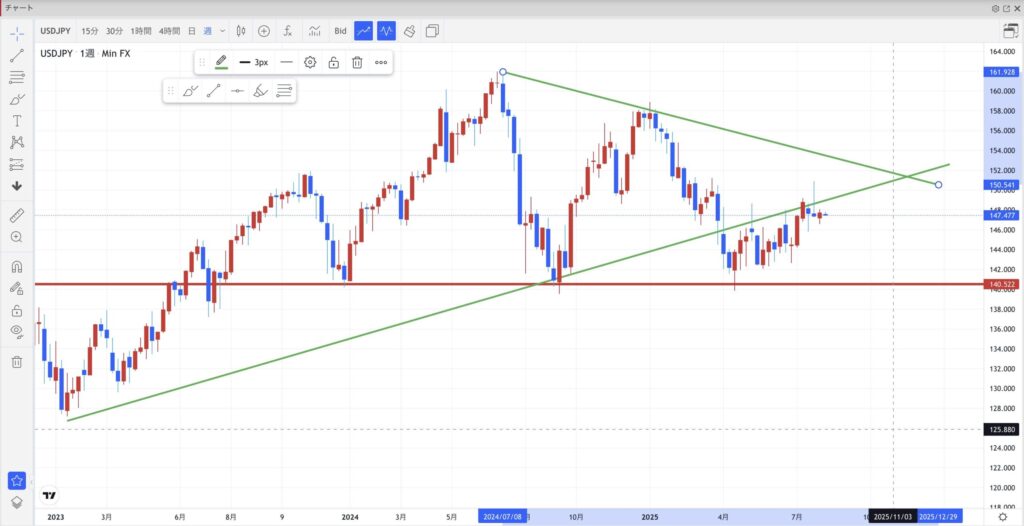Select brush in the favorites toolbar
This screenshot has width=1024, height=526.
189,91
